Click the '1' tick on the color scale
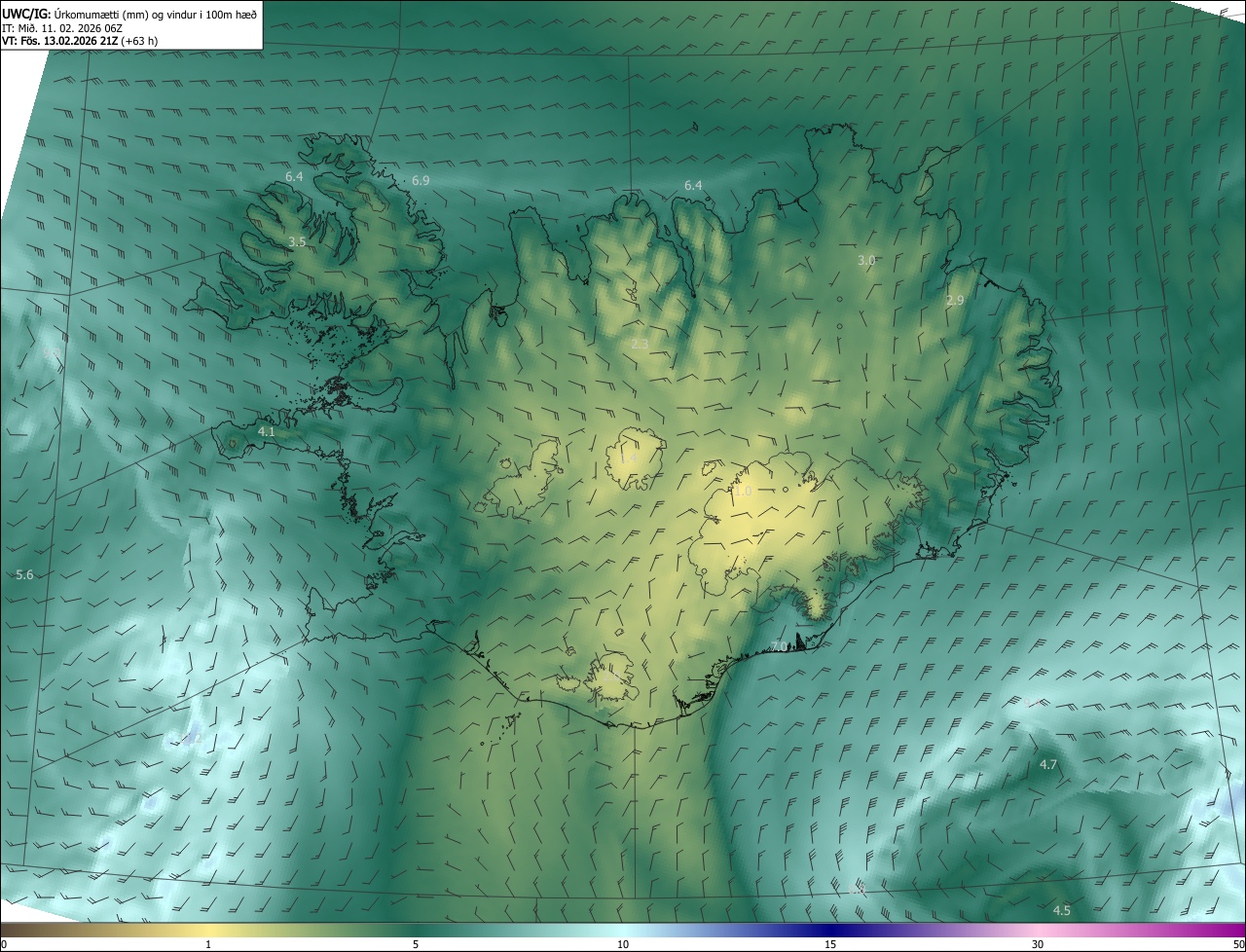Screen dimensions: 1246x952 [208, 944]
